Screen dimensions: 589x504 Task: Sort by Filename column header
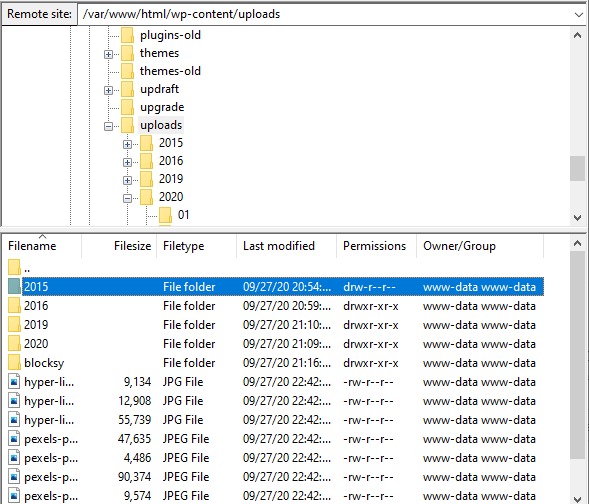click(x=41, y=246)
